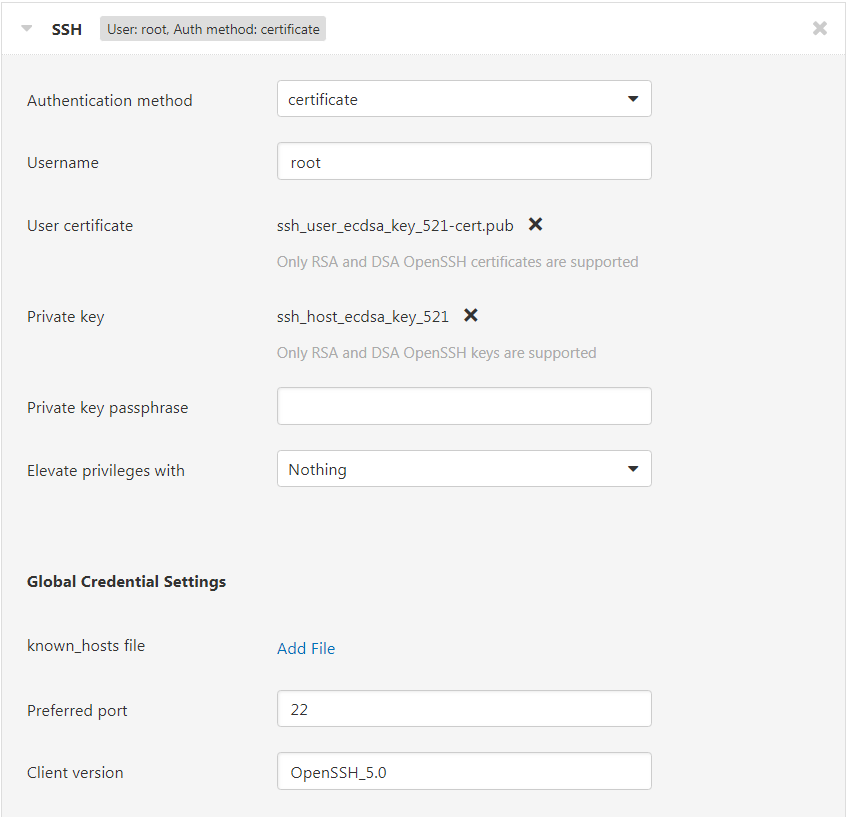Viewport: 848px width, 817px height.
Task: Click the ssh_host_ecdsa_key_521 file name
Action: 363,316
